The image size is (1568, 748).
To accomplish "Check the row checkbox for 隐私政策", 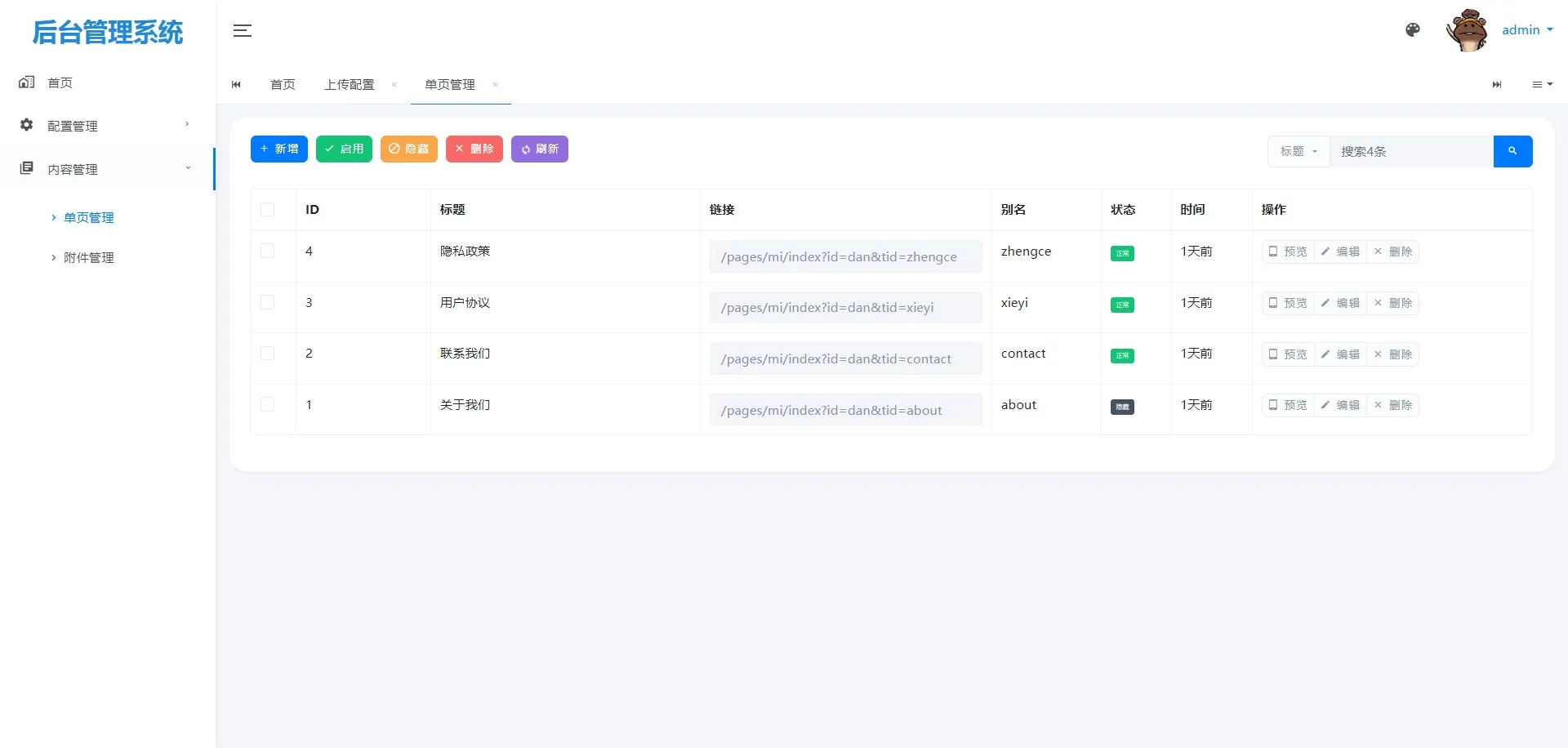I will click(x=269, y=251).
